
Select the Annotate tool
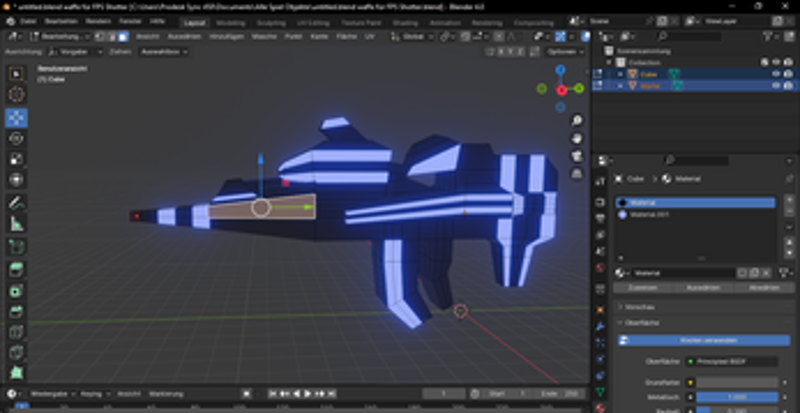tap(16, 203)
